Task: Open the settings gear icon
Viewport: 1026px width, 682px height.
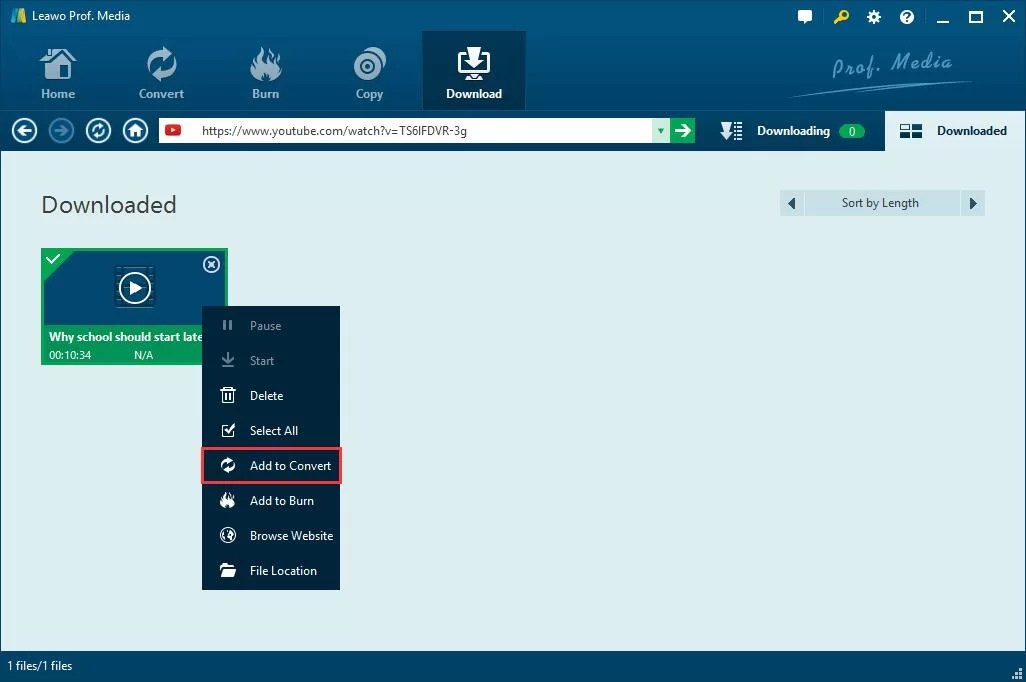Action: pyautogui.click(x=873, y=16)
